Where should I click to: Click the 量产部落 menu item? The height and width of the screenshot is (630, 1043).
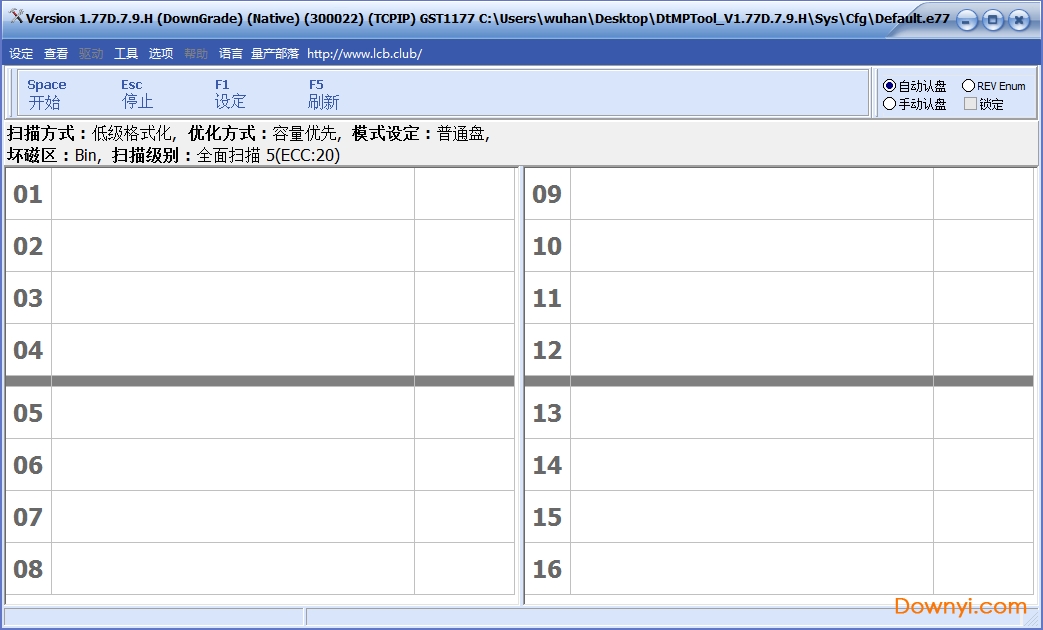tap(275, 54)
